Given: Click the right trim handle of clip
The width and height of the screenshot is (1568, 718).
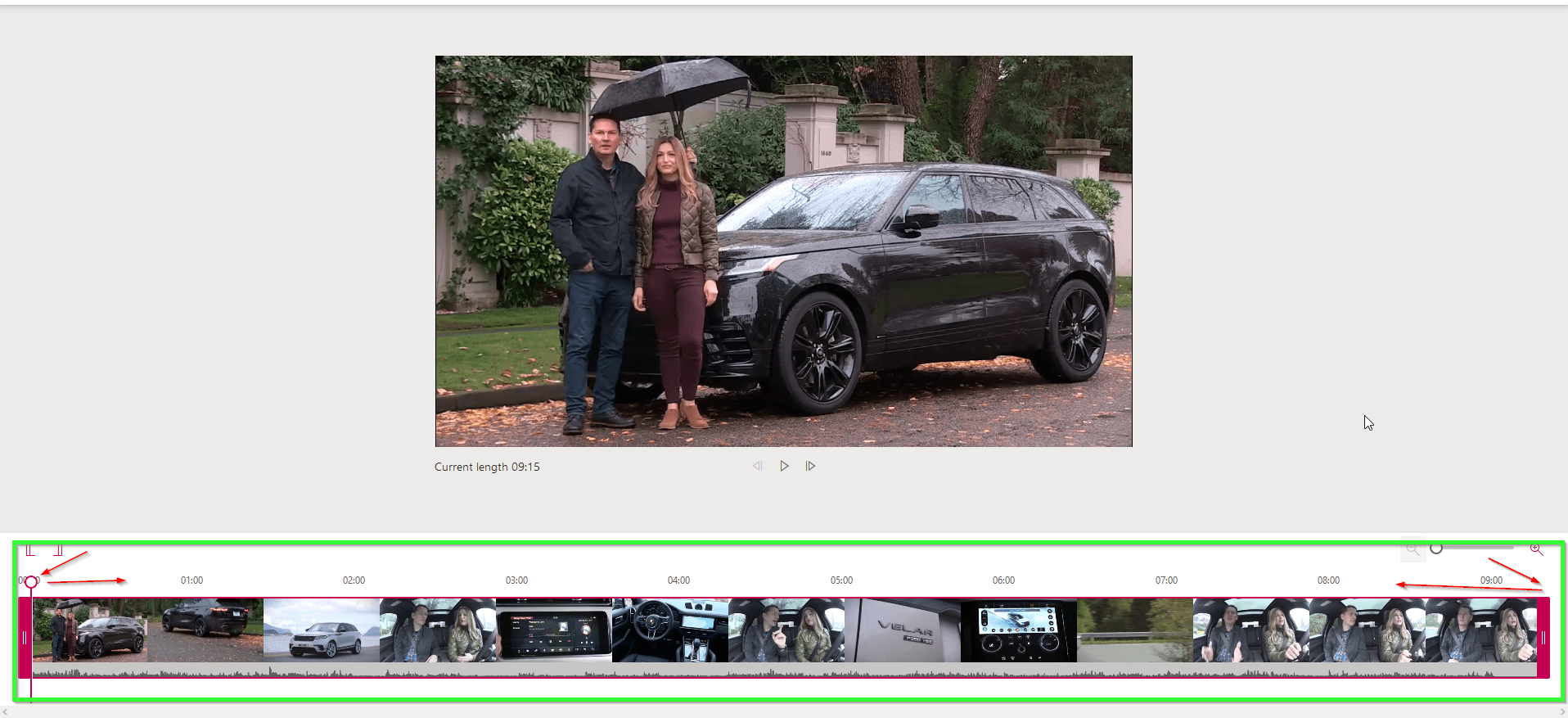Looking at the screenshot, I should point(1543,638).
